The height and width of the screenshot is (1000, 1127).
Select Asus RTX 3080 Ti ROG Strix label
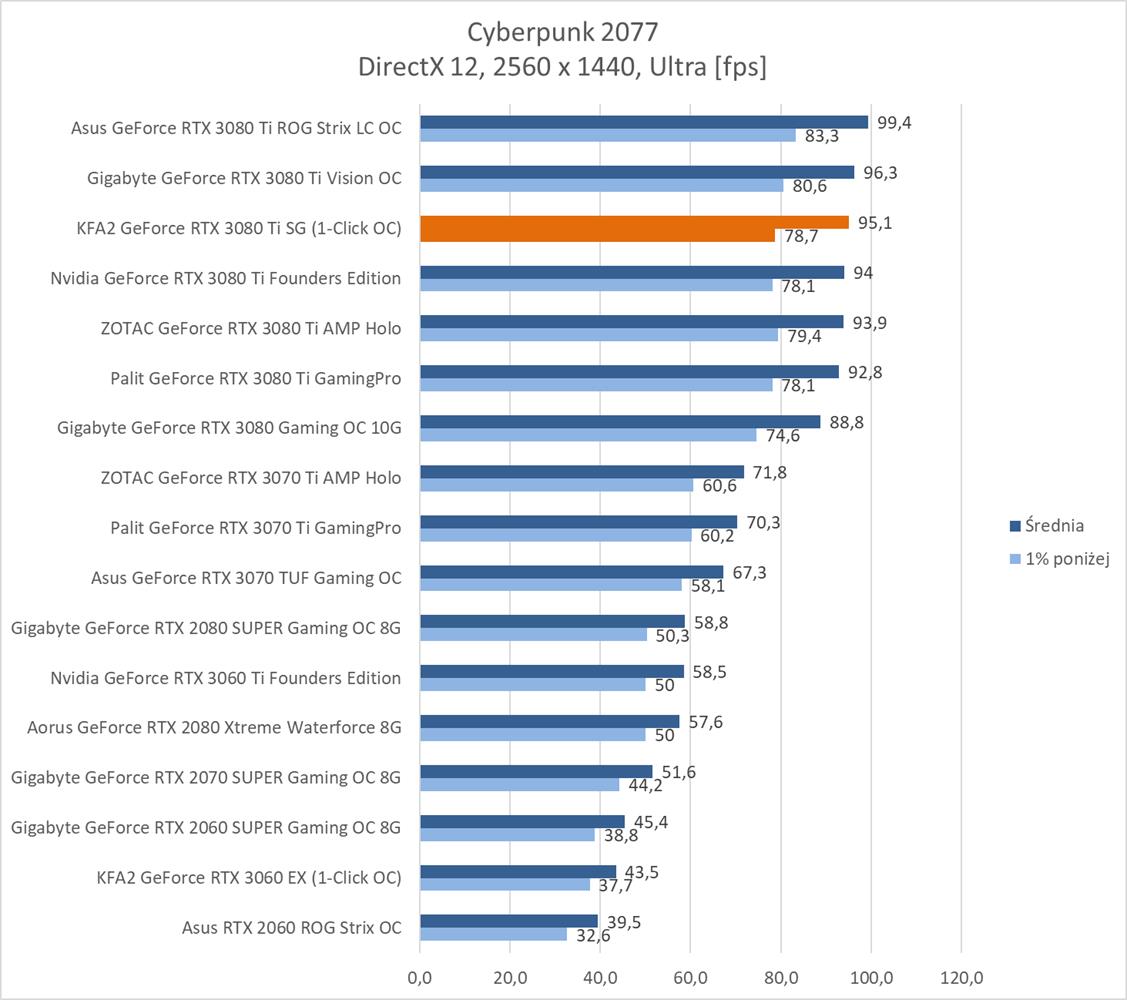(236, 128)
